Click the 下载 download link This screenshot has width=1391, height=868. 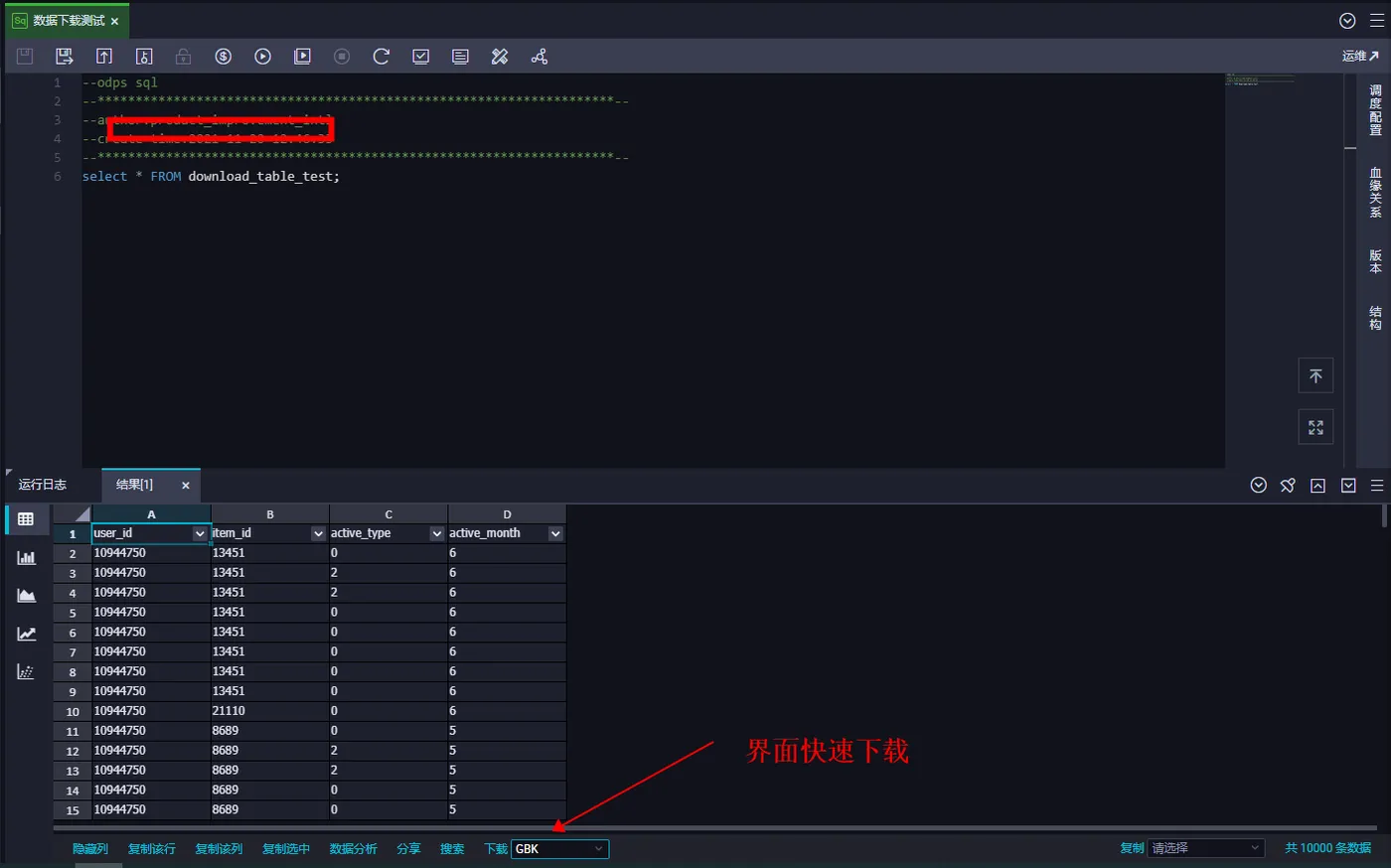click(496, 849)
